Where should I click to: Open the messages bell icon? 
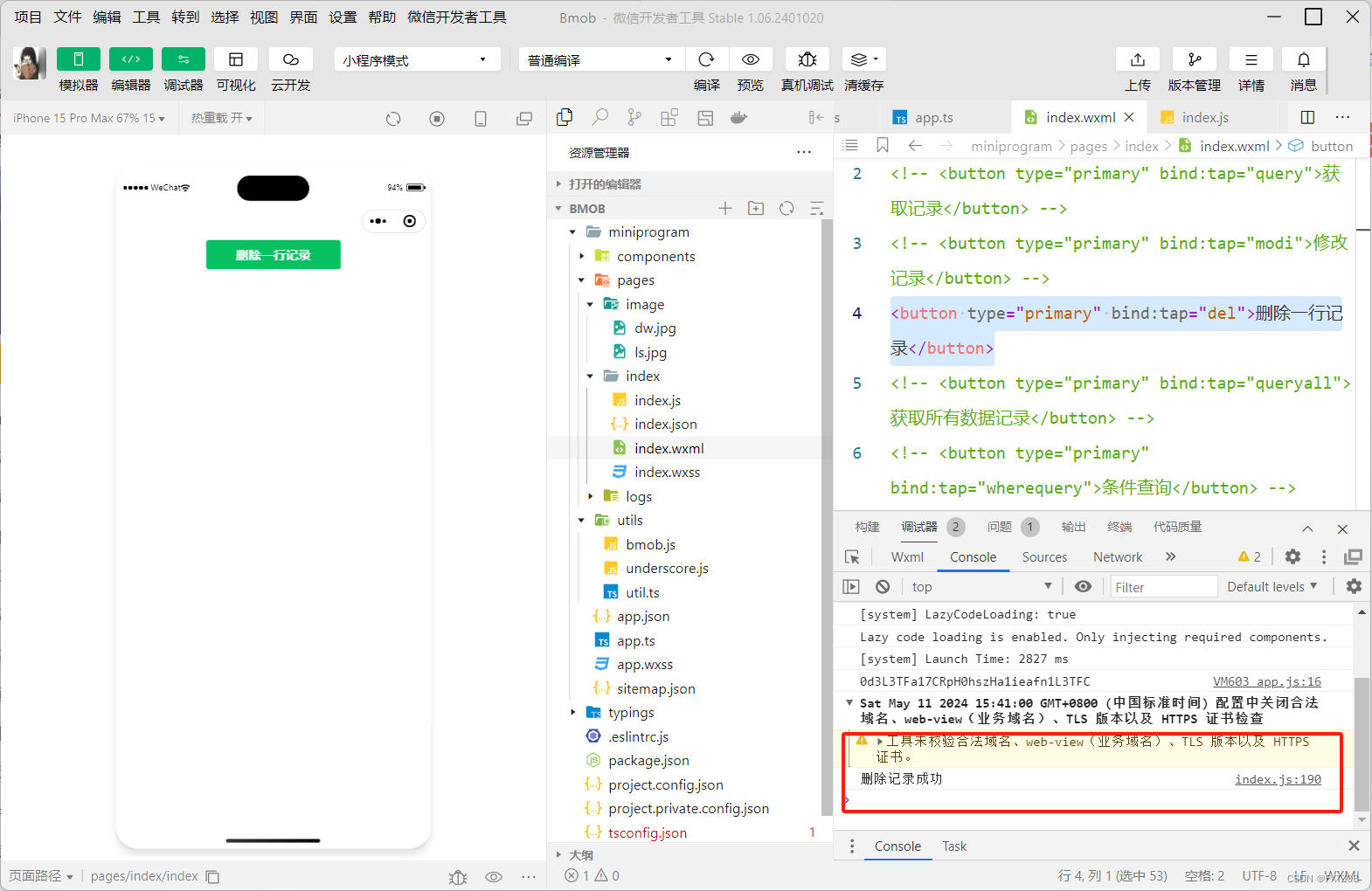pos(1304,59)
